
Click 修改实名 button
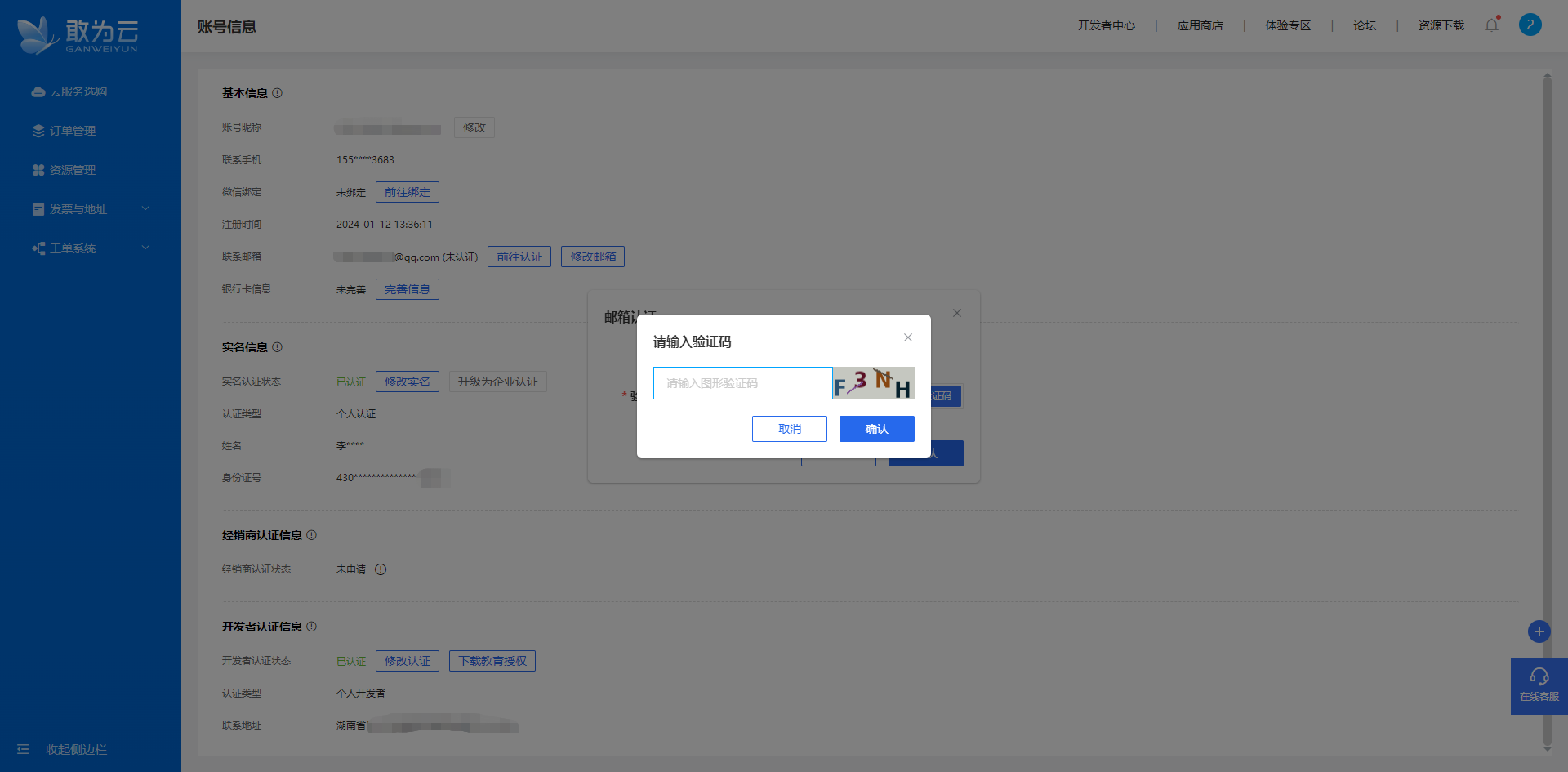point(408,382)
